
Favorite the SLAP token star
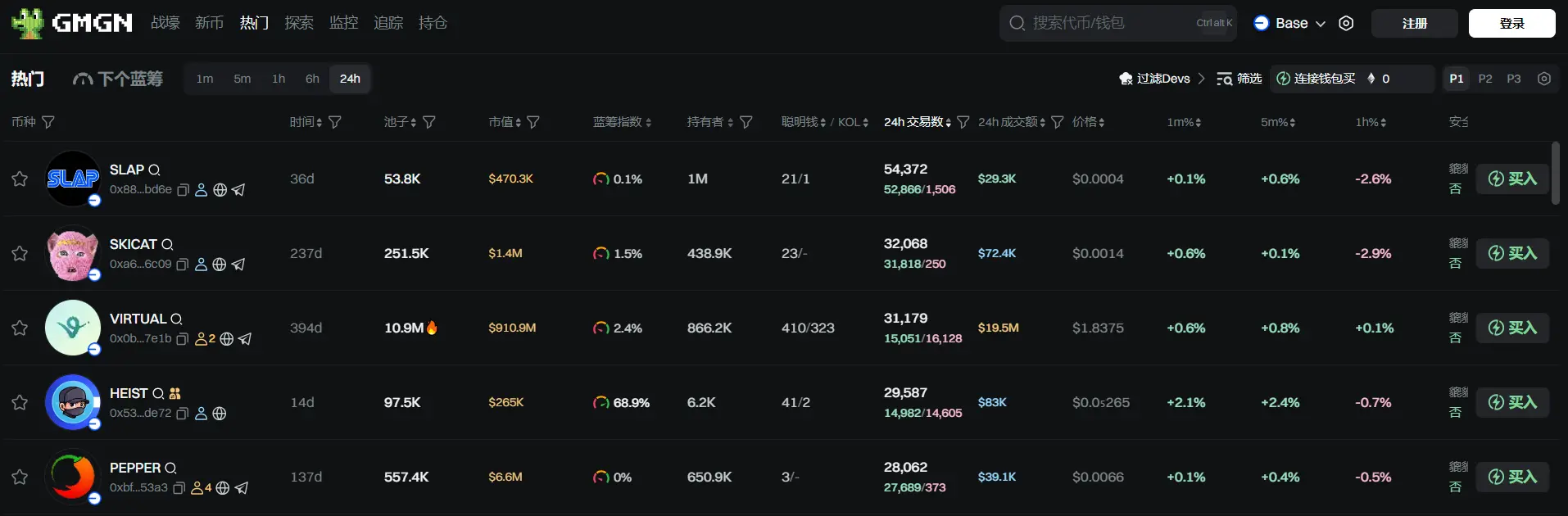(20, 179)
